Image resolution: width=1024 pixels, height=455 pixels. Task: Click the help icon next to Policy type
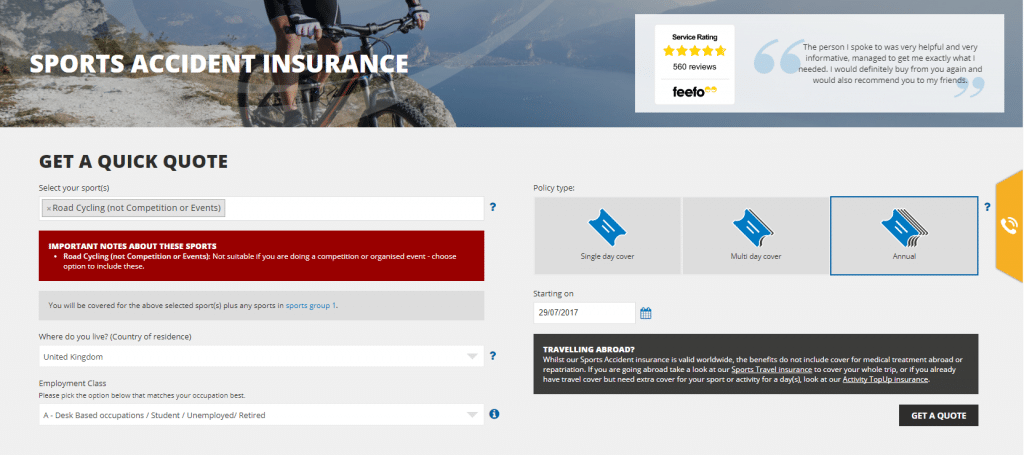point(987,207)
